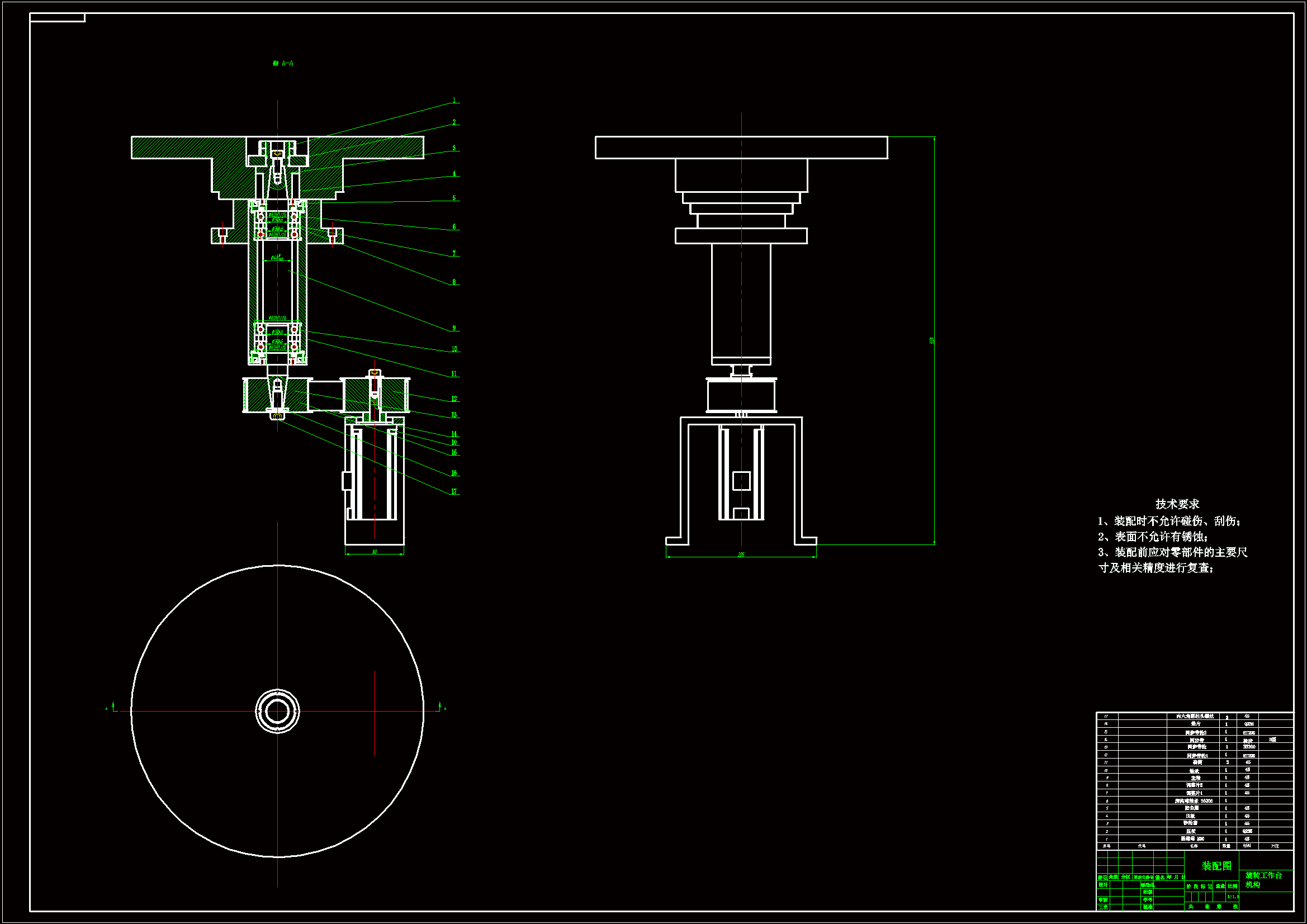This screenshot has height=924, width=1307.
Task: Select the center hub circles in top view
Action: click(277, 710)
